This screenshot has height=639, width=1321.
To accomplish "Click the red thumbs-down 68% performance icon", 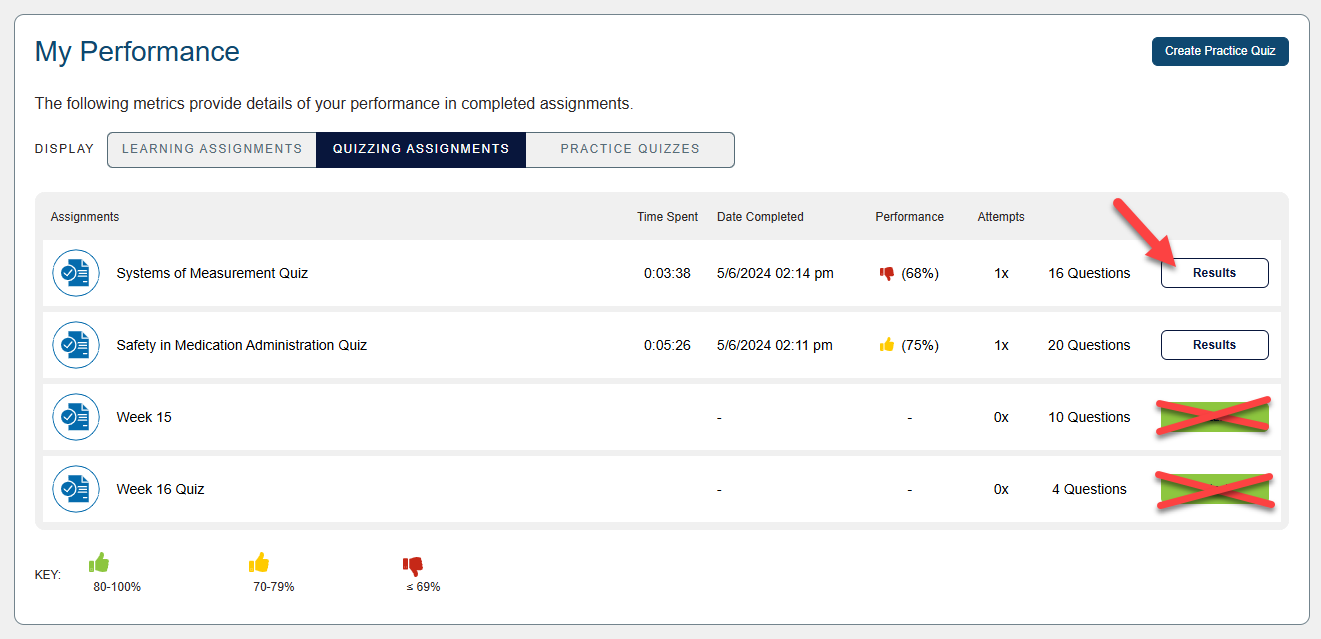I will click(x=886, y=273).
